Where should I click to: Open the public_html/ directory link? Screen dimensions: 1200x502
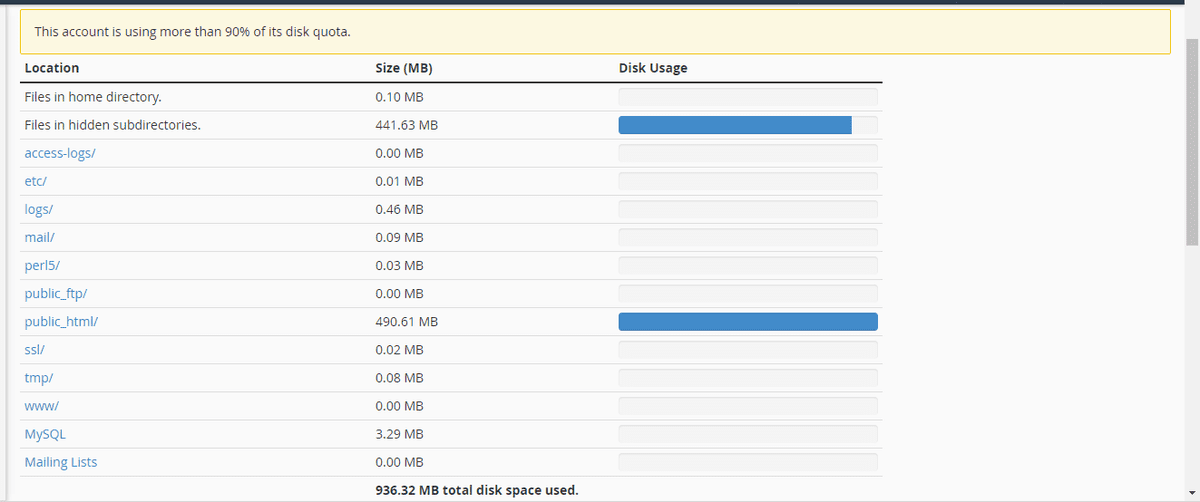click(x=61, y=322)
